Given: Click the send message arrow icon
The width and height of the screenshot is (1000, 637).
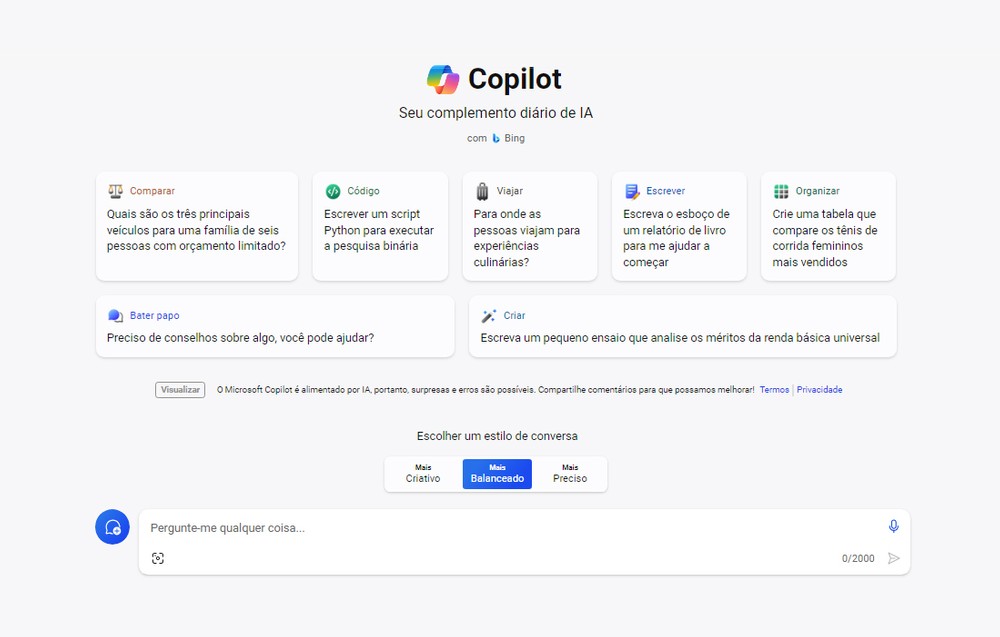Looking at the screenshot, I should 894,558.
